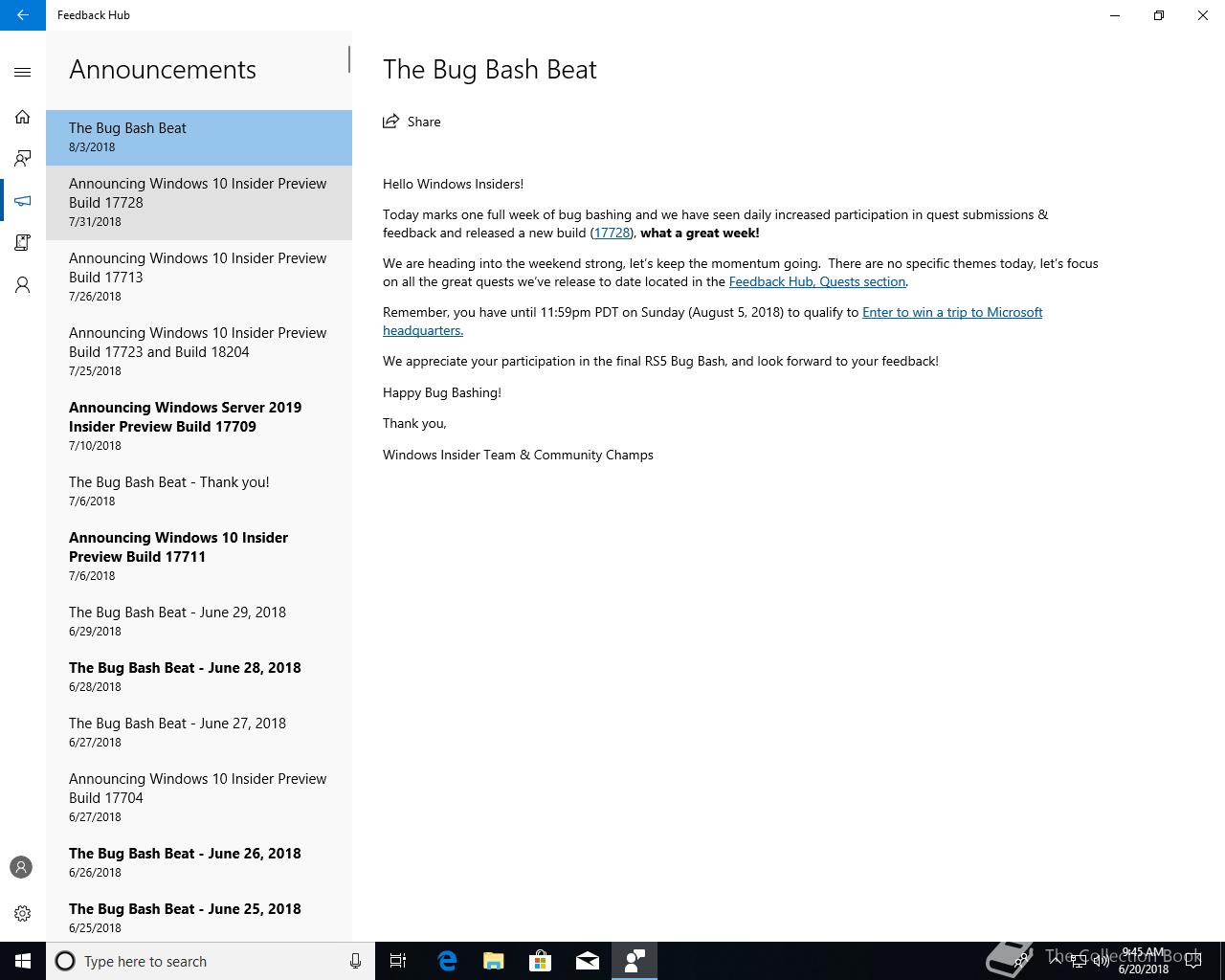1225x980 pixels.
Task: Open the Build 17728 announcement
Action: (199, 202)
